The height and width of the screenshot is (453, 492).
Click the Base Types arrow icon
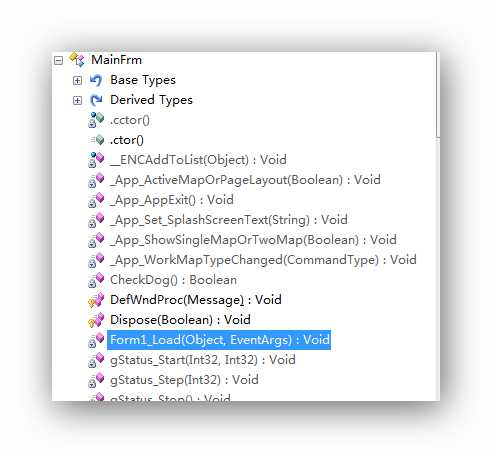[96, 80]
